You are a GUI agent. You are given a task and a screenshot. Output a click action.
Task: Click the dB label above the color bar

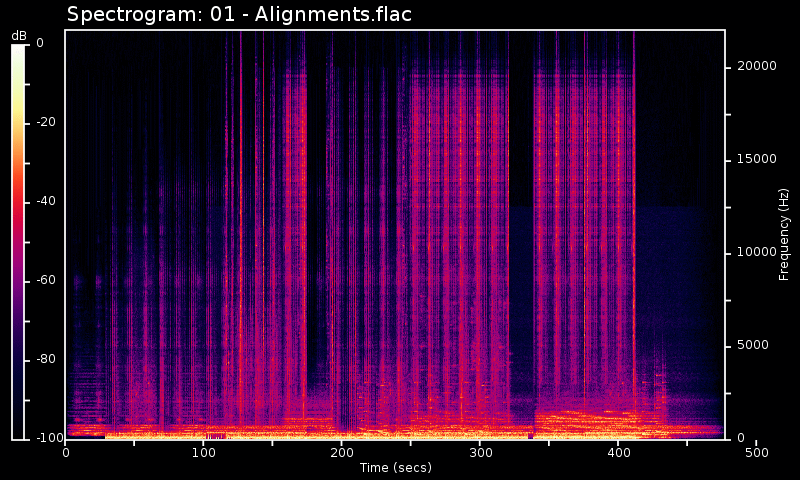19,35
